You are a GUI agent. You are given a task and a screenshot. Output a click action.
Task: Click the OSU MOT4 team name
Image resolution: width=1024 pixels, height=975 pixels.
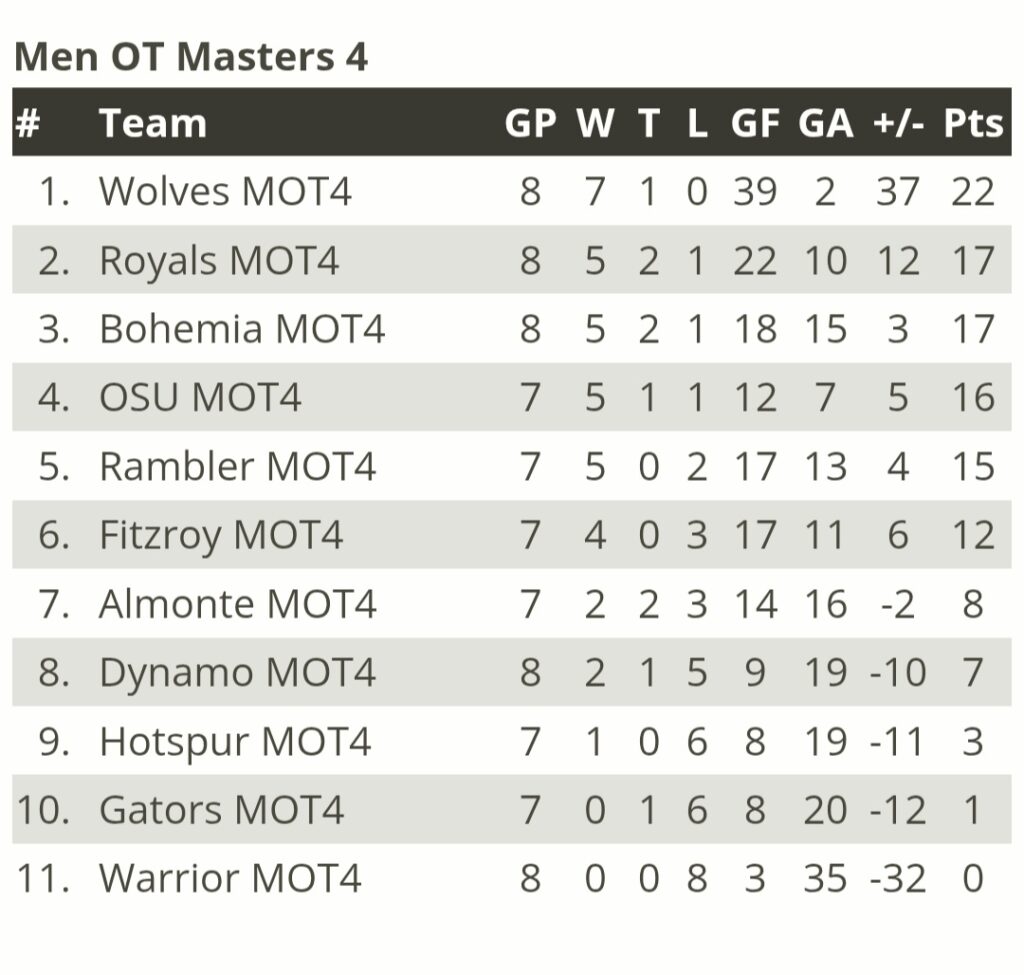coord(200,397)
